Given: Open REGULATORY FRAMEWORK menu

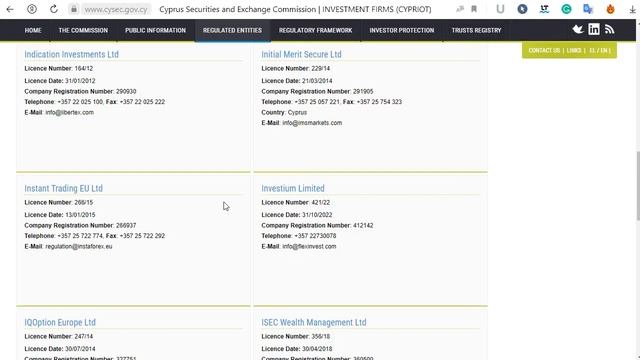Looking at the screenshot, I should pos(316,30).
